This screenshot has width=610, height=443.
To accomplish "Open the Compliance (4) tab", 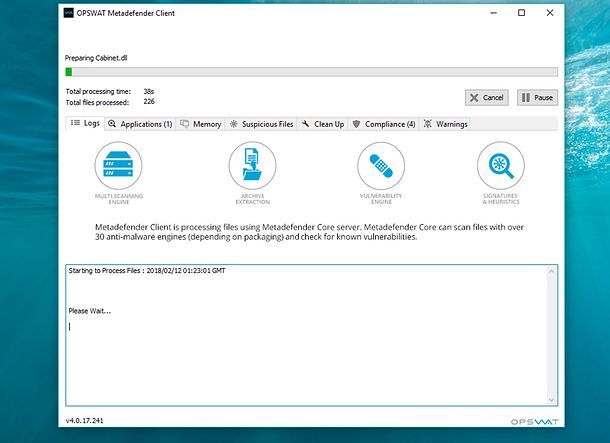I will (x=384, y=124).
